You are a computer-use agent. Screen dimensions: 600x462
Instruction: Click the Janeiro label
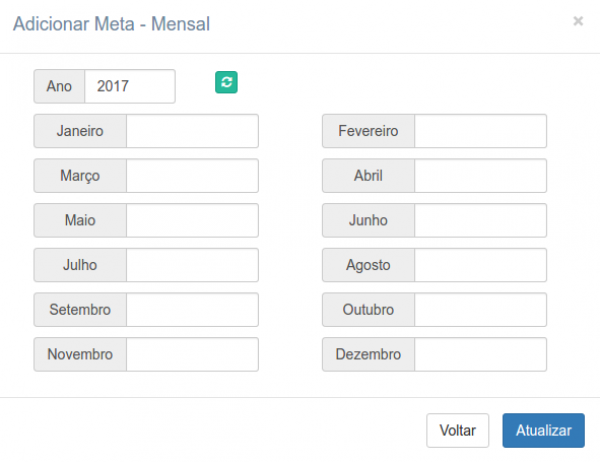pos(80,131)
